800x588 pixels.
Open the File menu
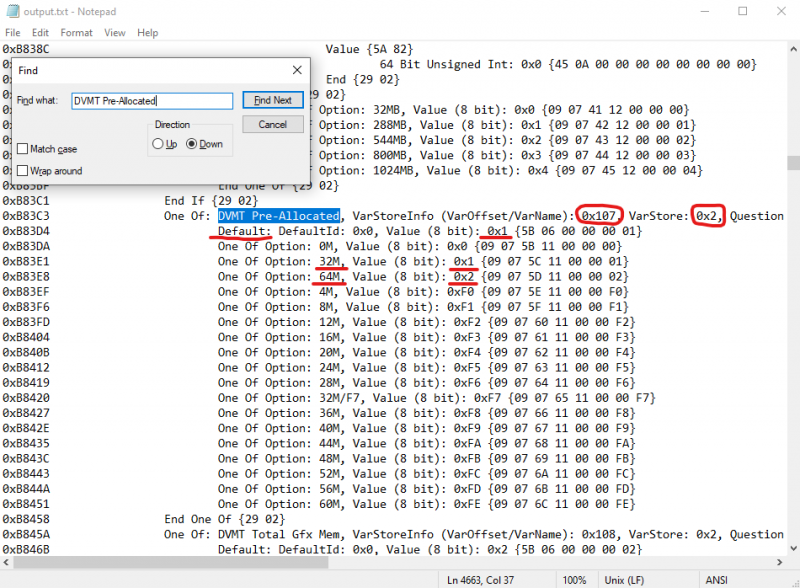13,33
